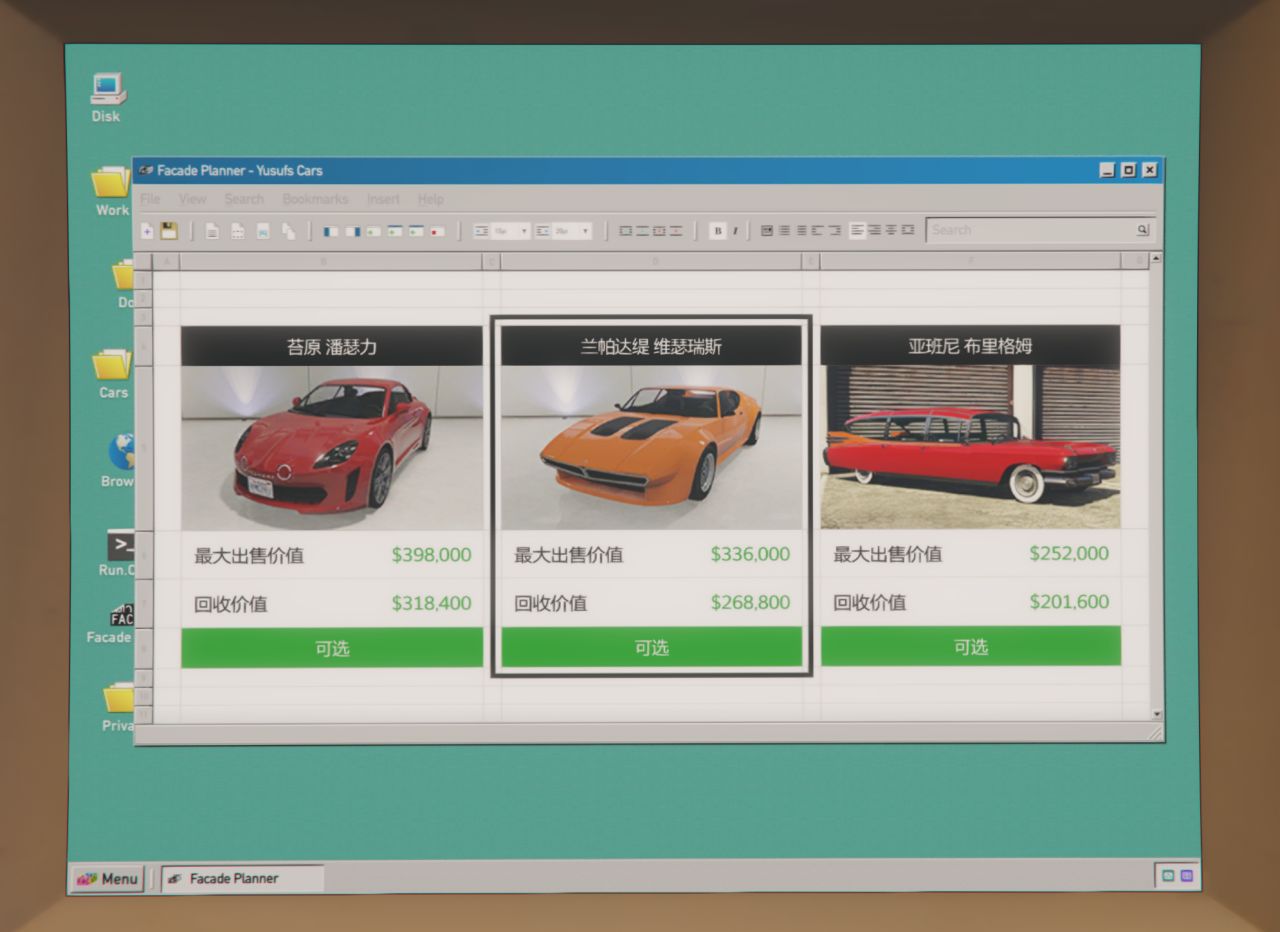Open the Work folder on desktop
This screenshot has width=1280, height=932.
point(112,192)
